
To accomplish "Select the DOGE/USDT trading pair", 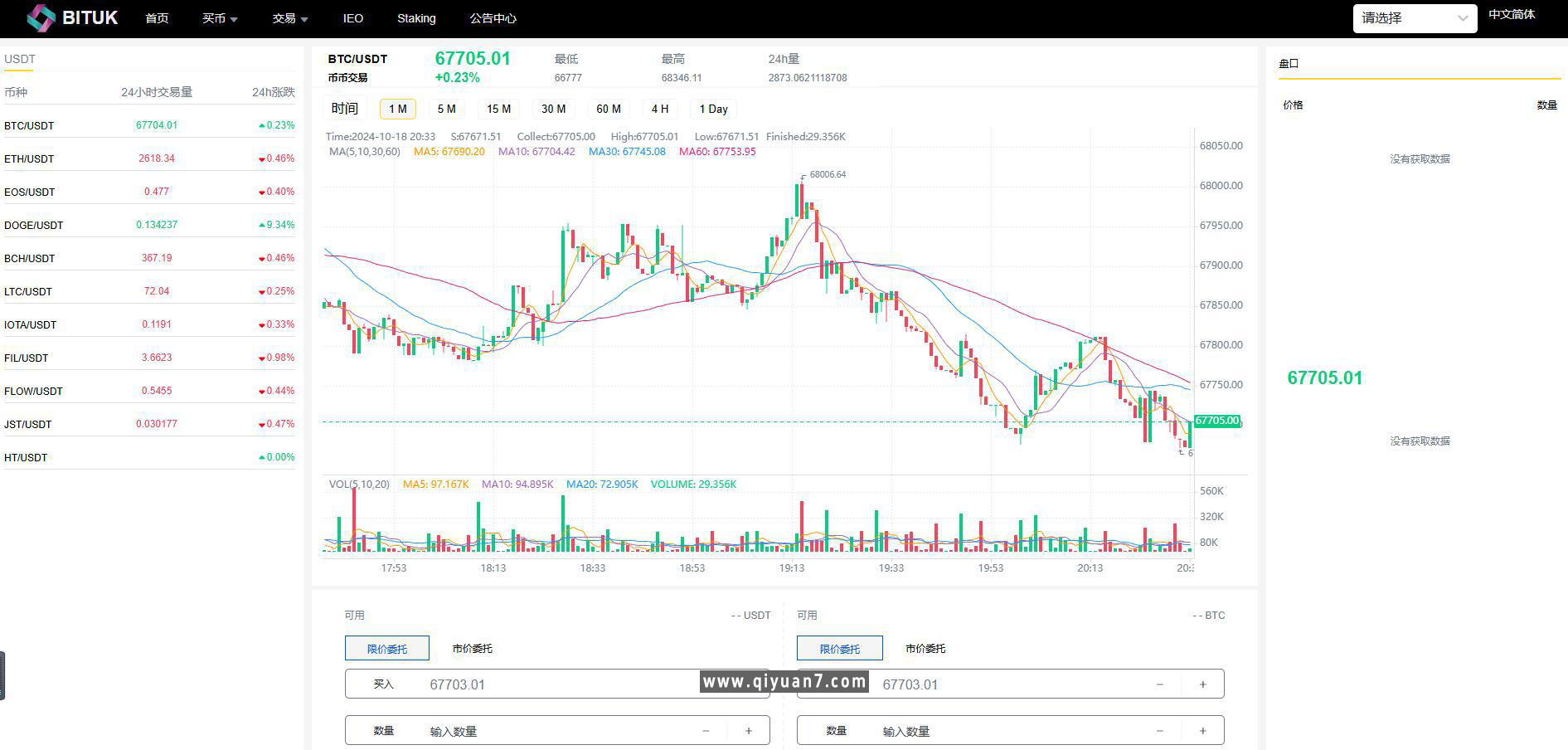I will (34, 225).
